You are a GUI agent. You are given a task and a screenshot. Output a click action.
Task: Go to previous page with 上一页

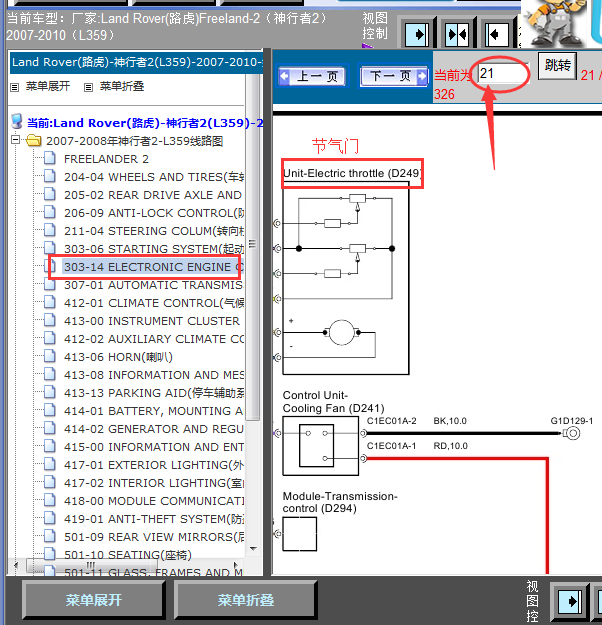pos(313,76)
